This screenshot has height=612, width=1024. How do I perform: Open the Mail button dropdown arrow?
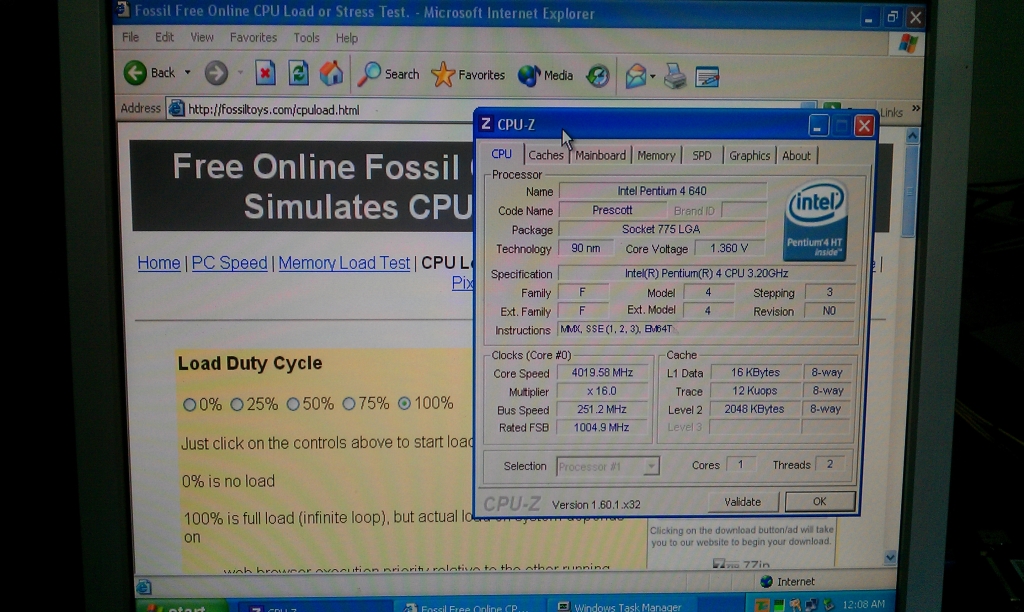pyautogui.click(x=652, y=77)
